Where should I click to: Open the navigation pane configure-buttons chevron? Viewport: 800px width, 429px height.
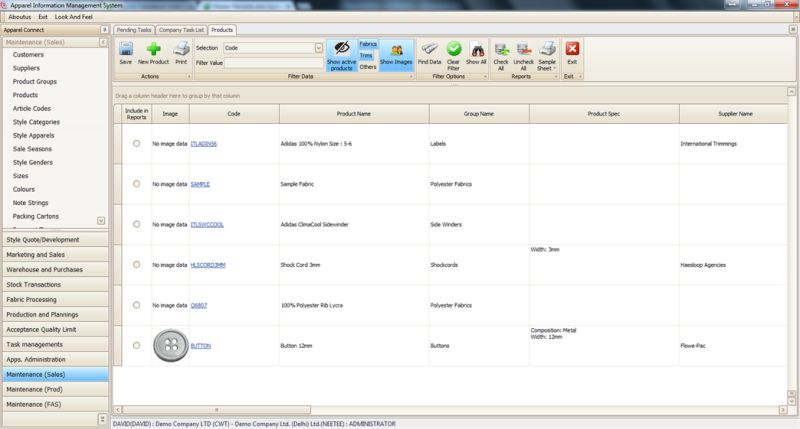click(102, 419)
